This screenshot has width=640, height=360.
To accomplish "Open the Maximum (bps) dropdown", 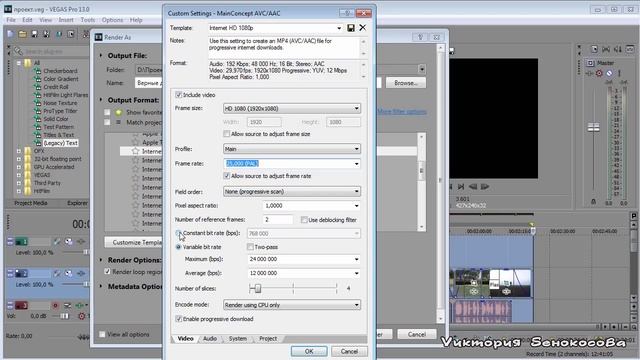I will point(356,259).
